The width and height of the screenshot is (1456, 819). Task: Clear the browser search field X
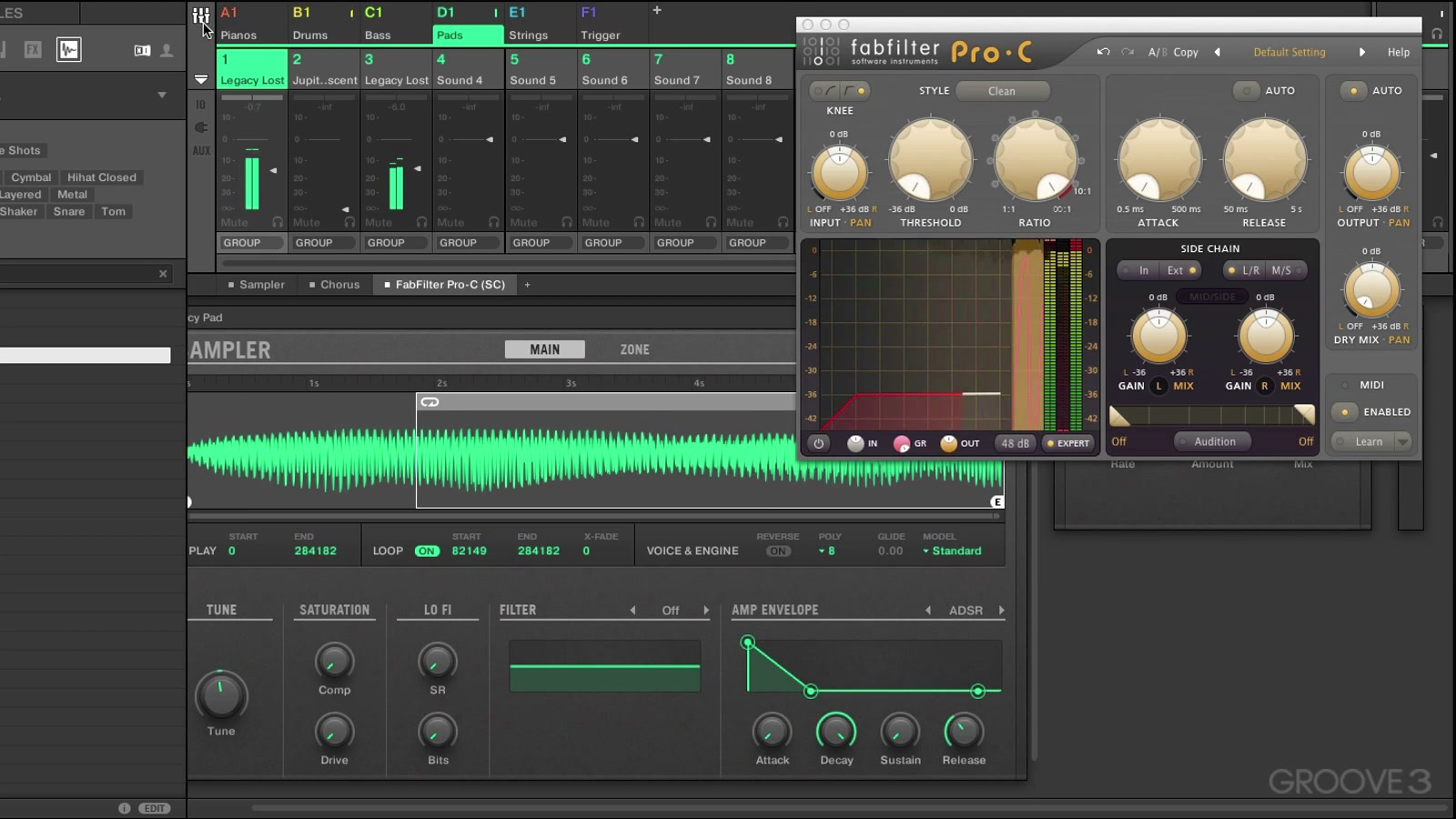click(163, 273)
